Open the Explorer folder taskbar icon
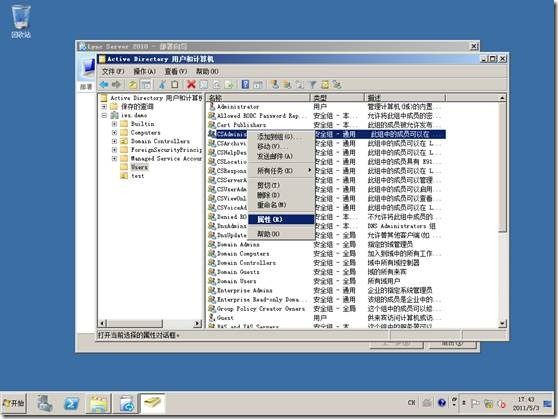 point(99,404)
